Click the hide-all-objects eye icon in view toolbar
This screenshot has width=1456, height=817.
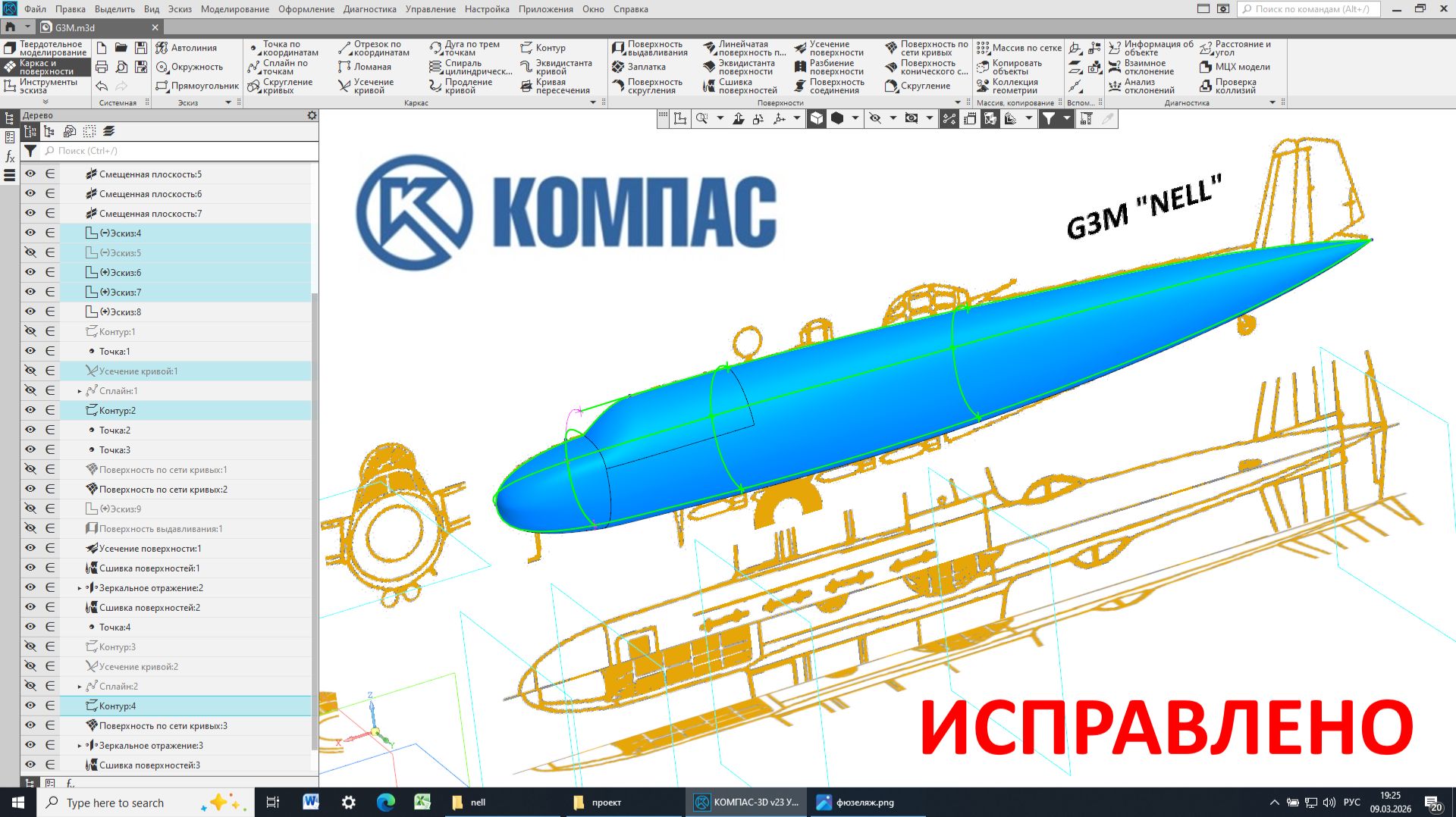tap(875, 118)
